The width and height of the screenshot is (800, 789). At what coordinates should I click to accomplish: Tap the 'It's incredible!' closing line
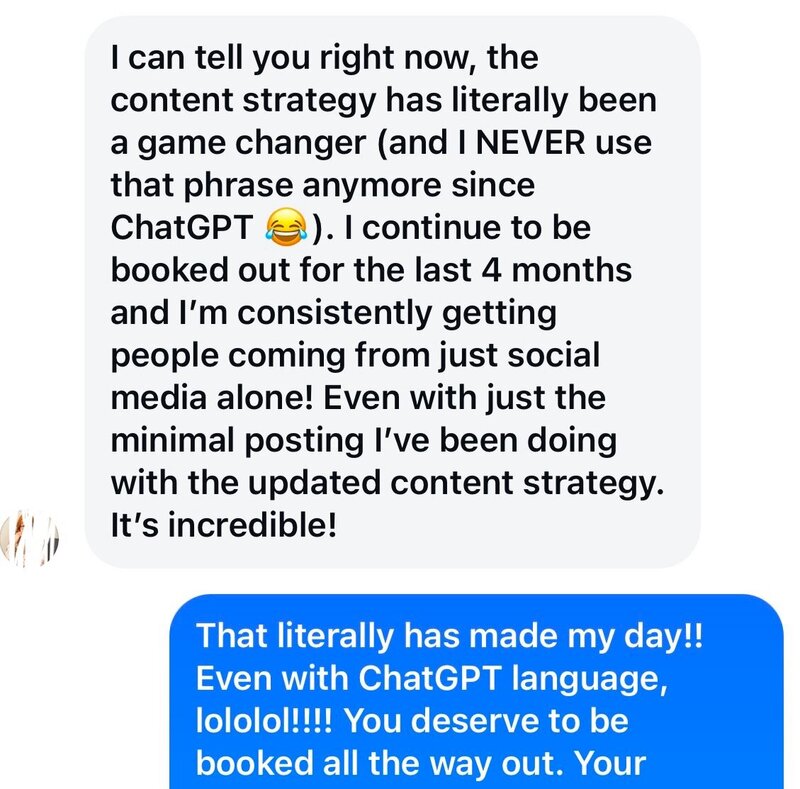224,525
